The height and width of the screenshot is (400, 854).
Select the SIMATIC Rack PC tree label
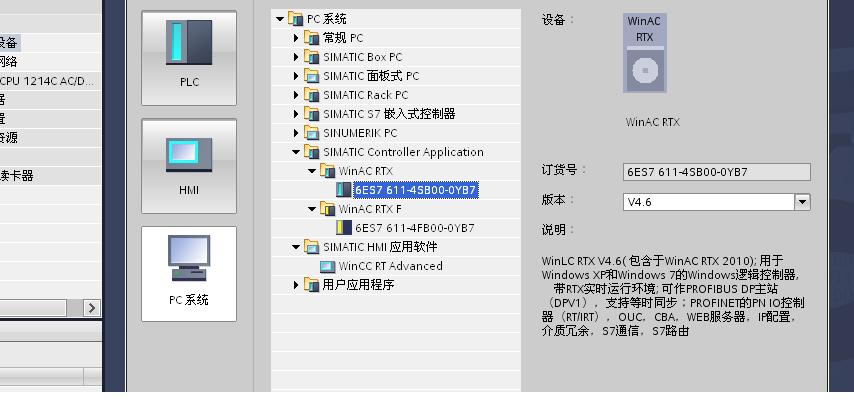[x=365, y=95]
